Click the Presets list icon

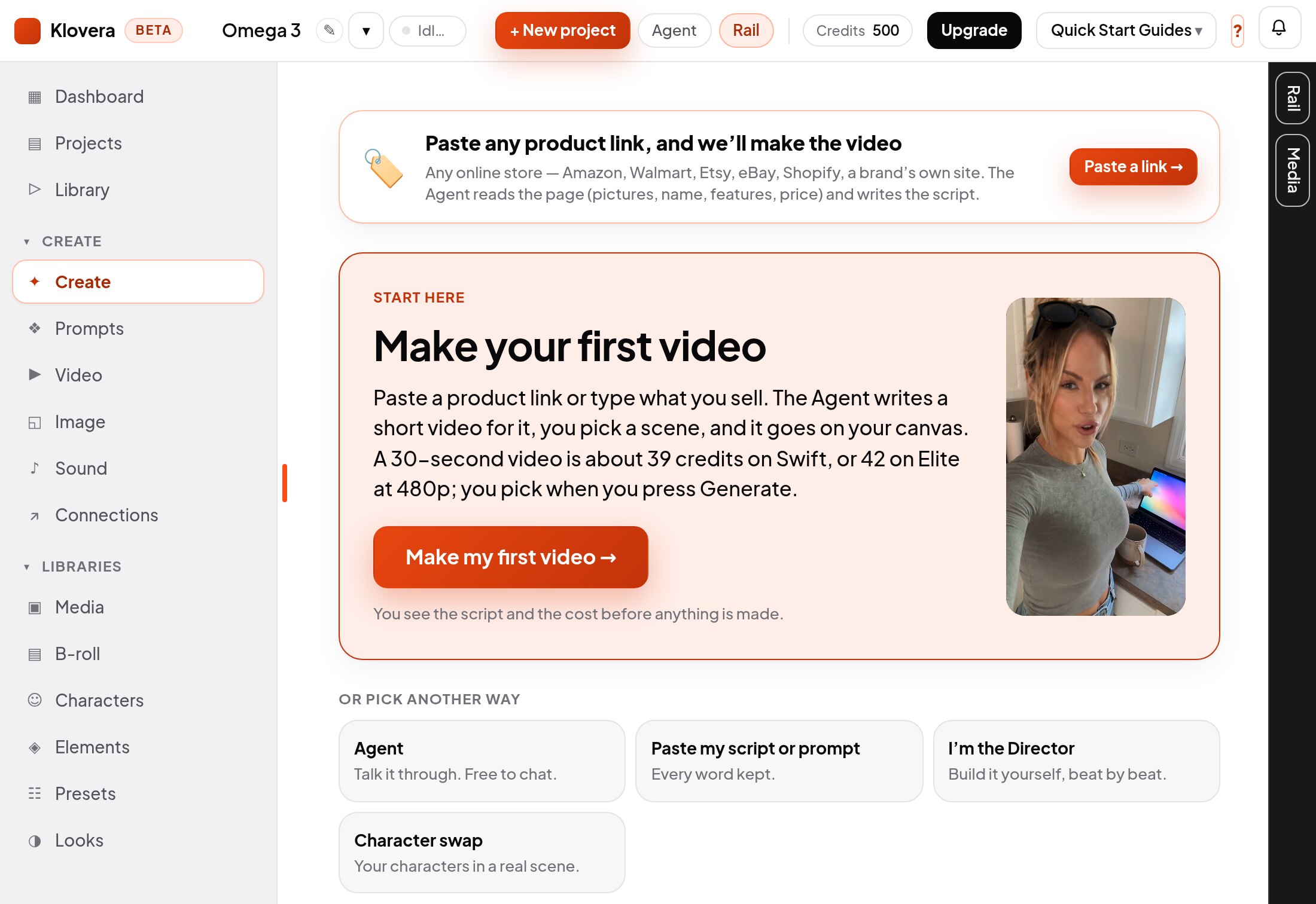pos(35,793)
